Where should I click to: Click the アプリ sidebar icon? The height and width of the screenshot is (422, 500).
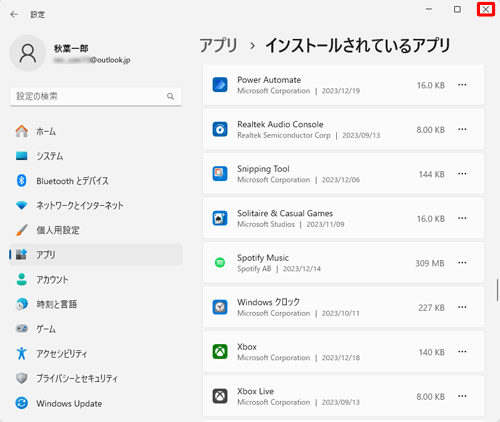(x=22, y=255)
